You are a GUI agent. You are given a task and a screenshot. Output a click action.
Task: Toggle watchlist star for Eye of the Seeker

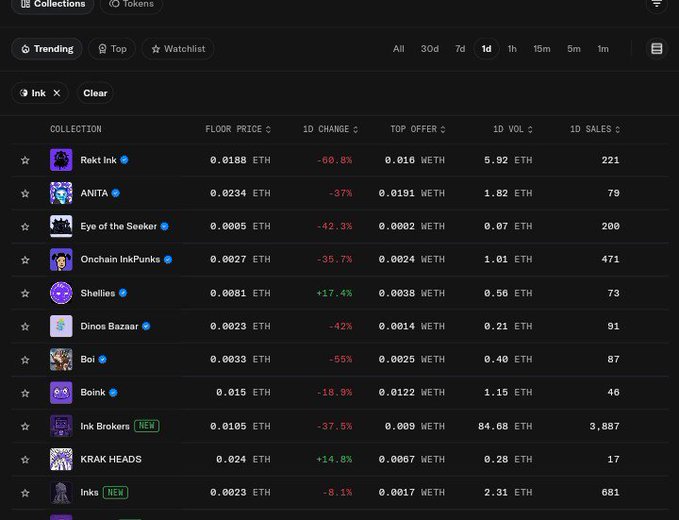pos(25,226)
